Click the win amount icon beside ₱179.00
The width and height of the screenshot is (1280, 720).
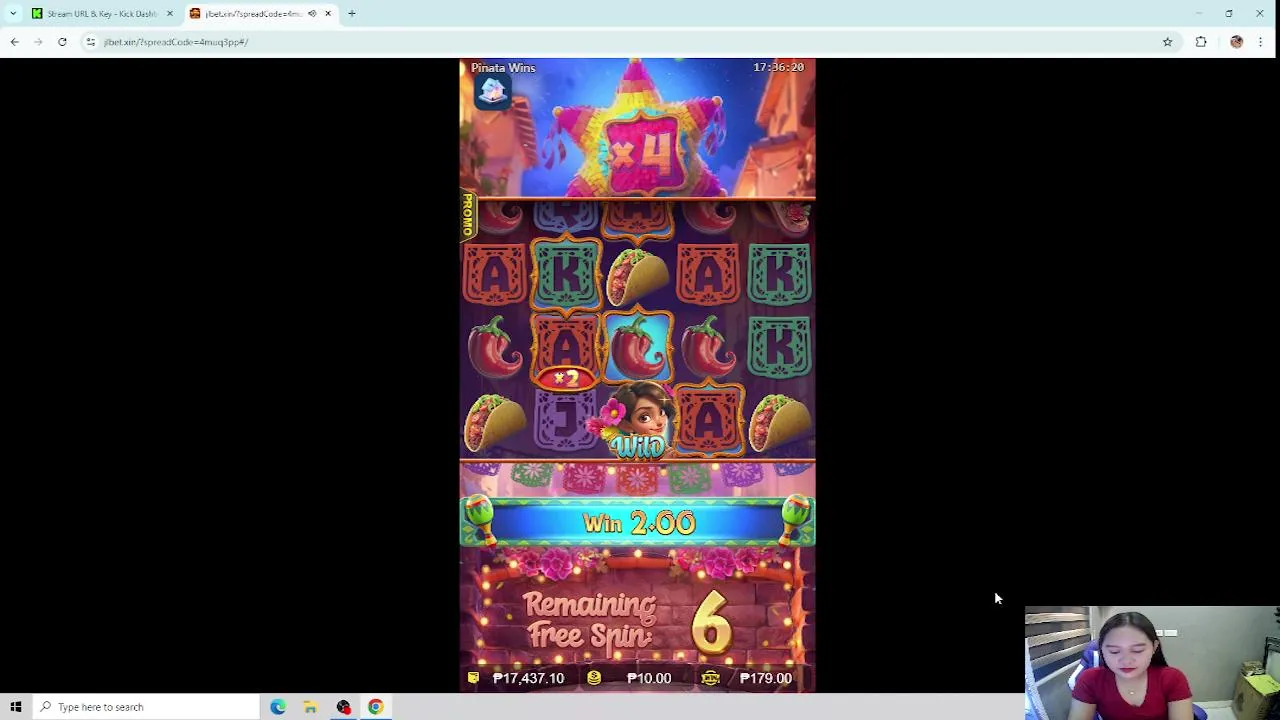(710, 678)
